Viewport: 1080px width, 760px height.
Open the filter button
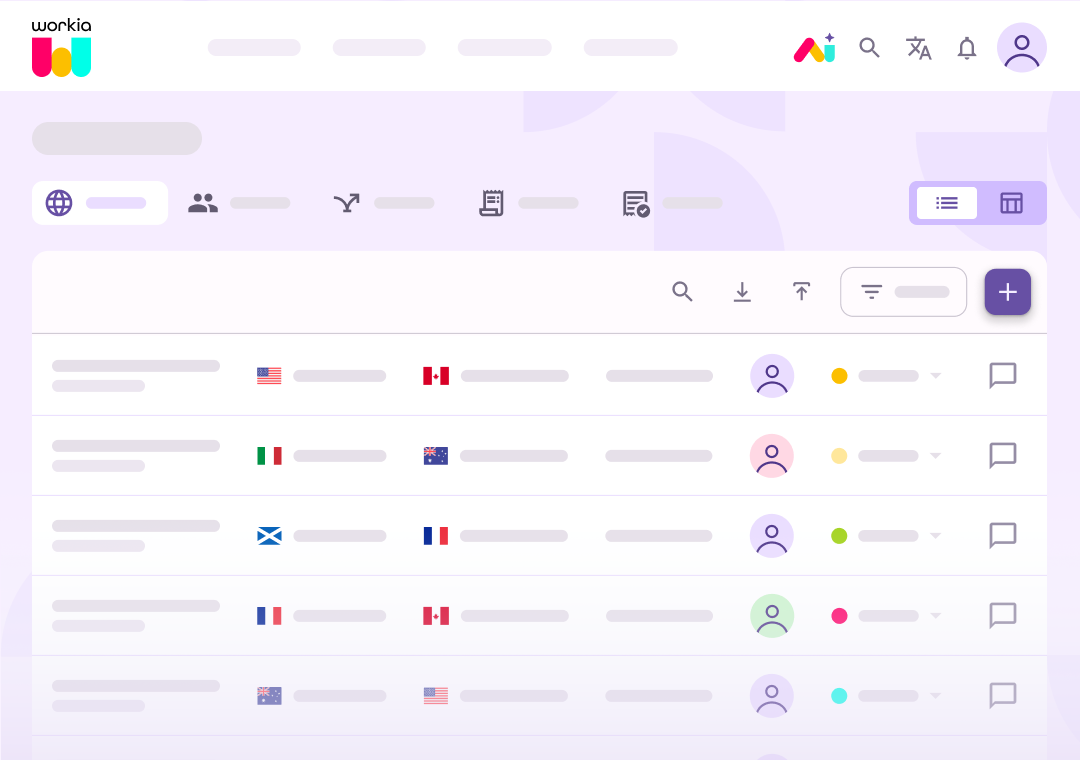click(903, 291)
